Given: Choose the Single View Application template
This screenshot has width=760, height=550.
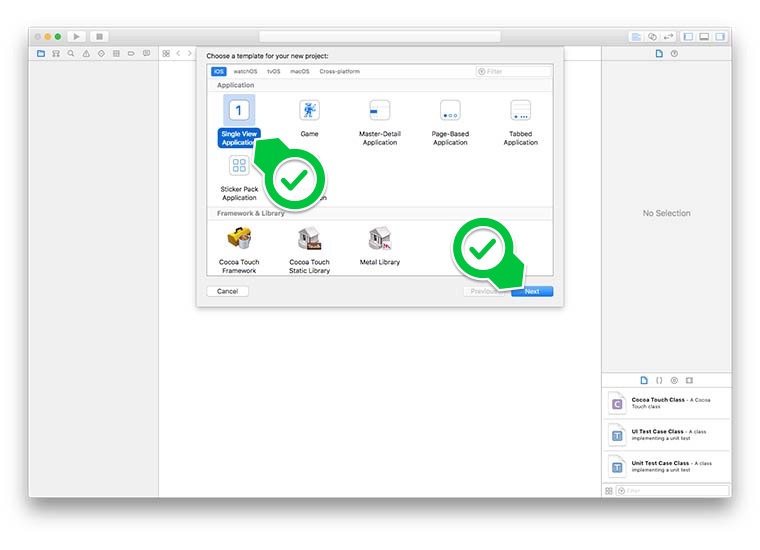Looking at the screenshot, I should click(239, 121).
